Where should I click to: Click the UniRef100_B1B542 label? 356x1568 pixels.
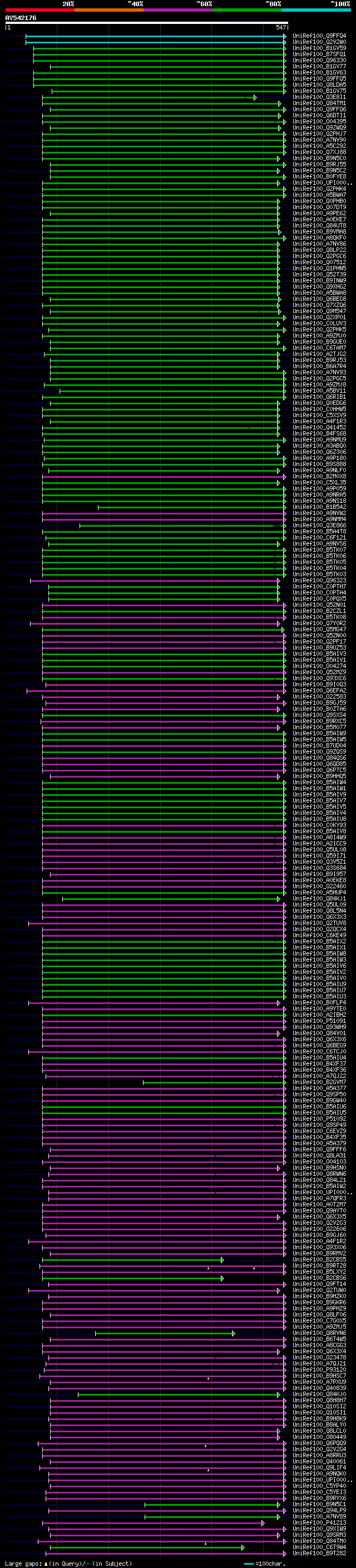pos(319,507)
